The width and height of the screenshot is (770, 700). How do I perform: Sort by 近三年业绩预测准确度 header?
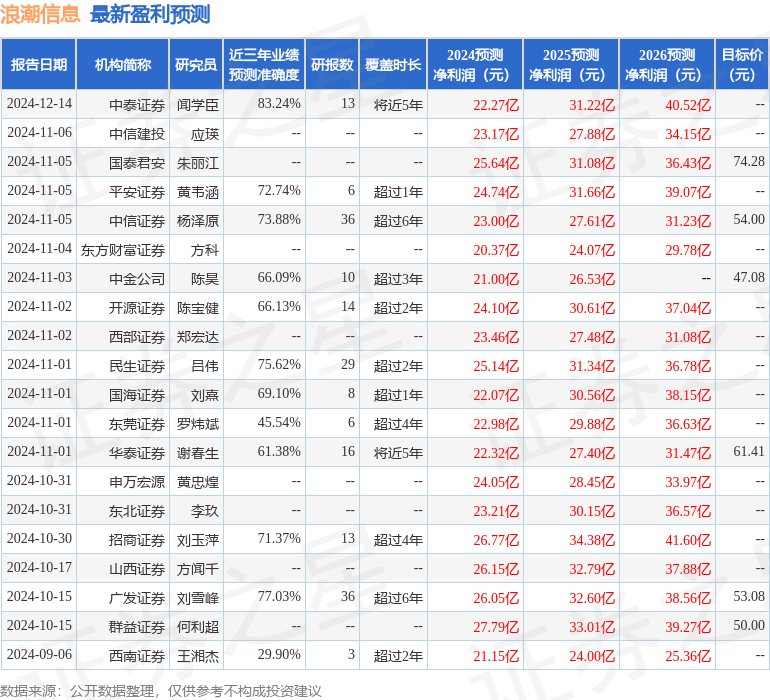[x=264, y=65]
